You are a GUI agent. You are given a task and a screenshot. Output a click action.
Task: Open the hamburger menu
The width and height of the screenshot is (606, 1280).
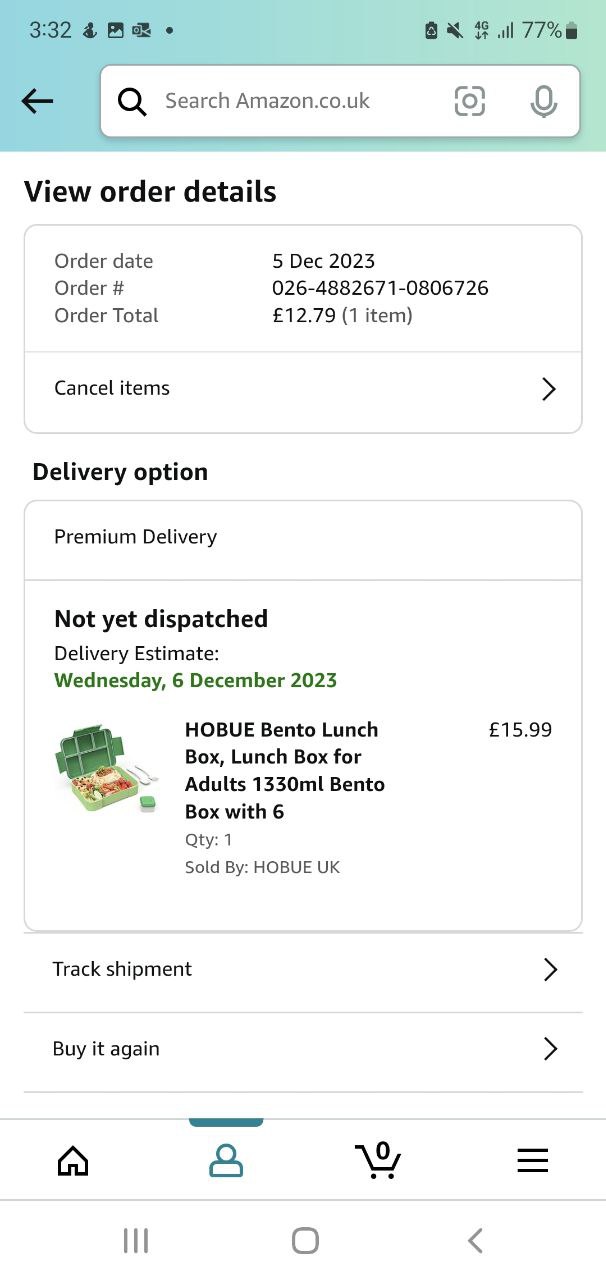(x=532, y=1160)
